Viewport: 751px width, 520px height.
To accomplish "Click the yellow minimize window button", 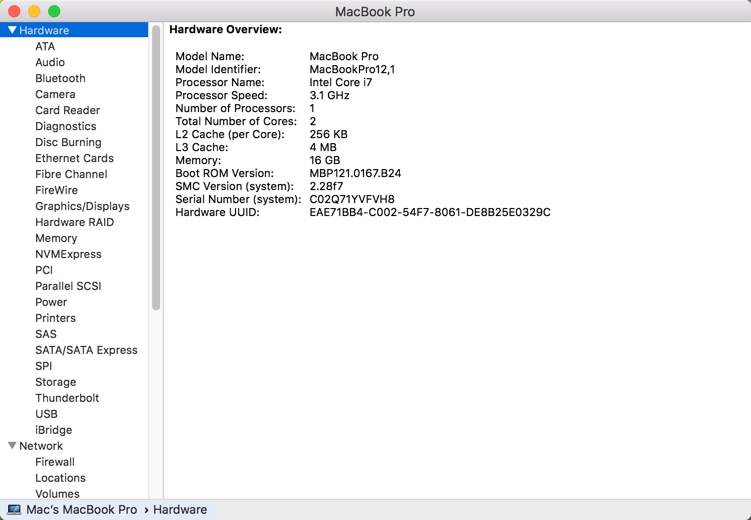I will click(34, 11).
